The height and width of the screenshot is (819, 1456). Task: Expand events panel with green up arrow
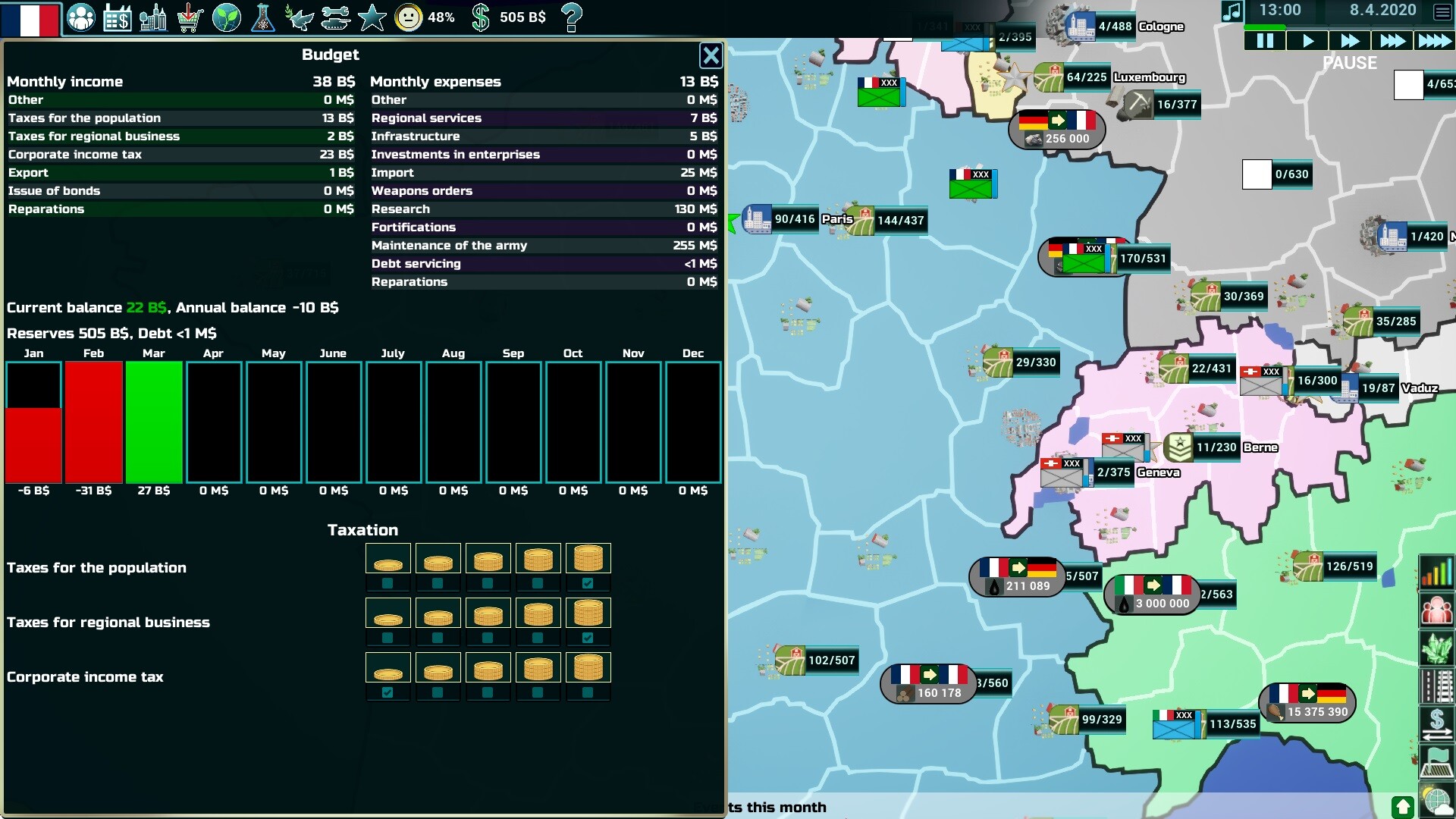click(1402, 807)
